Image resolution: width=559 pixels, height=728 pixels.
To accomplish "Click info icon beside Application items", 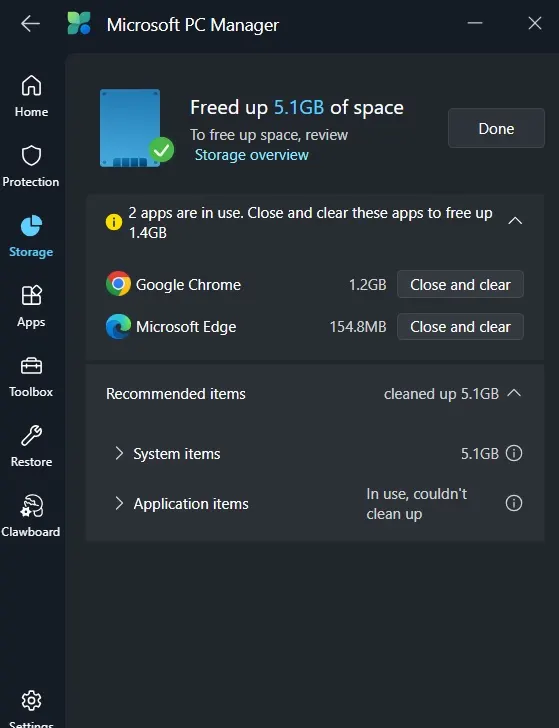I will point(514,503).
